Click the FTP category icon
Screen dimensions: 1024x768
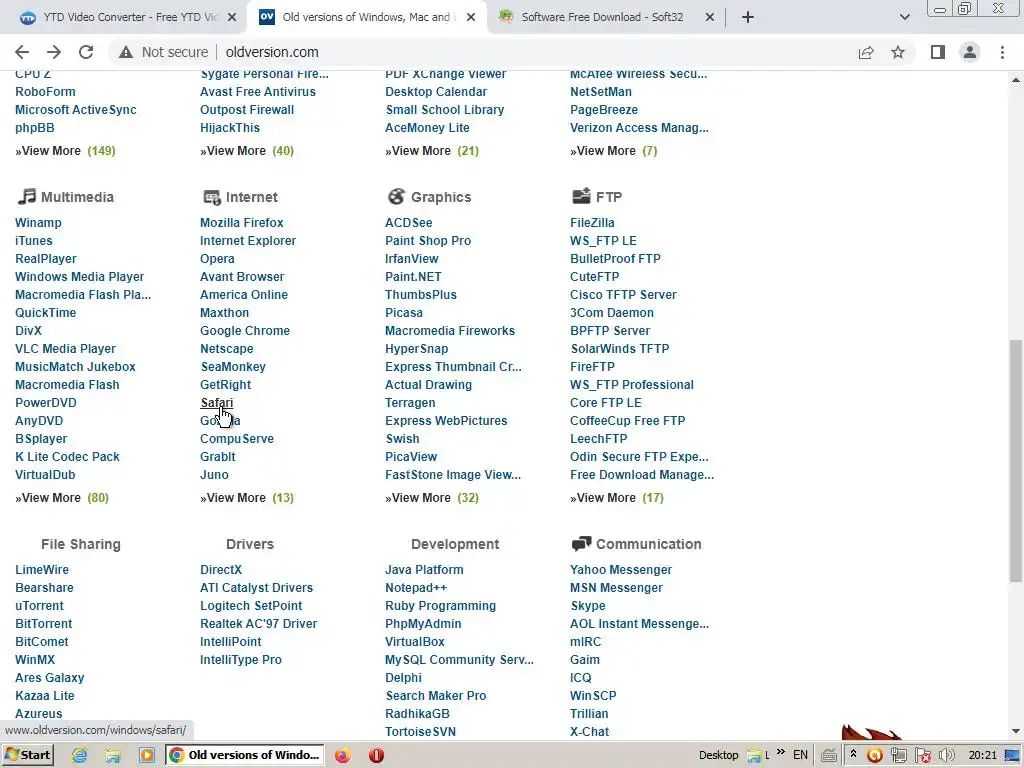(581, 196)
